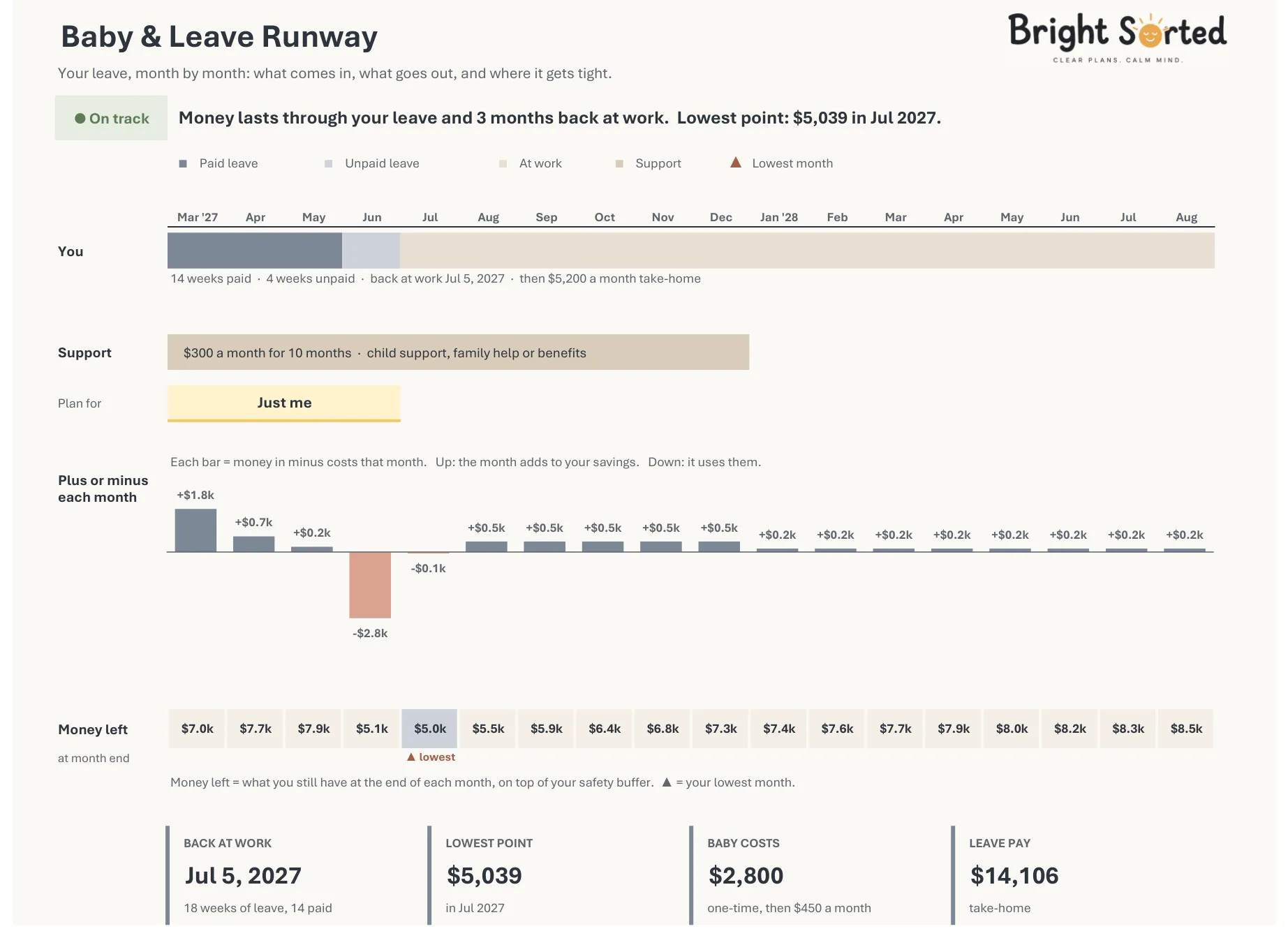Screen dimensions: 1288x938
Task: Click the 14 weeks paid note
Action: pos(211,278)
